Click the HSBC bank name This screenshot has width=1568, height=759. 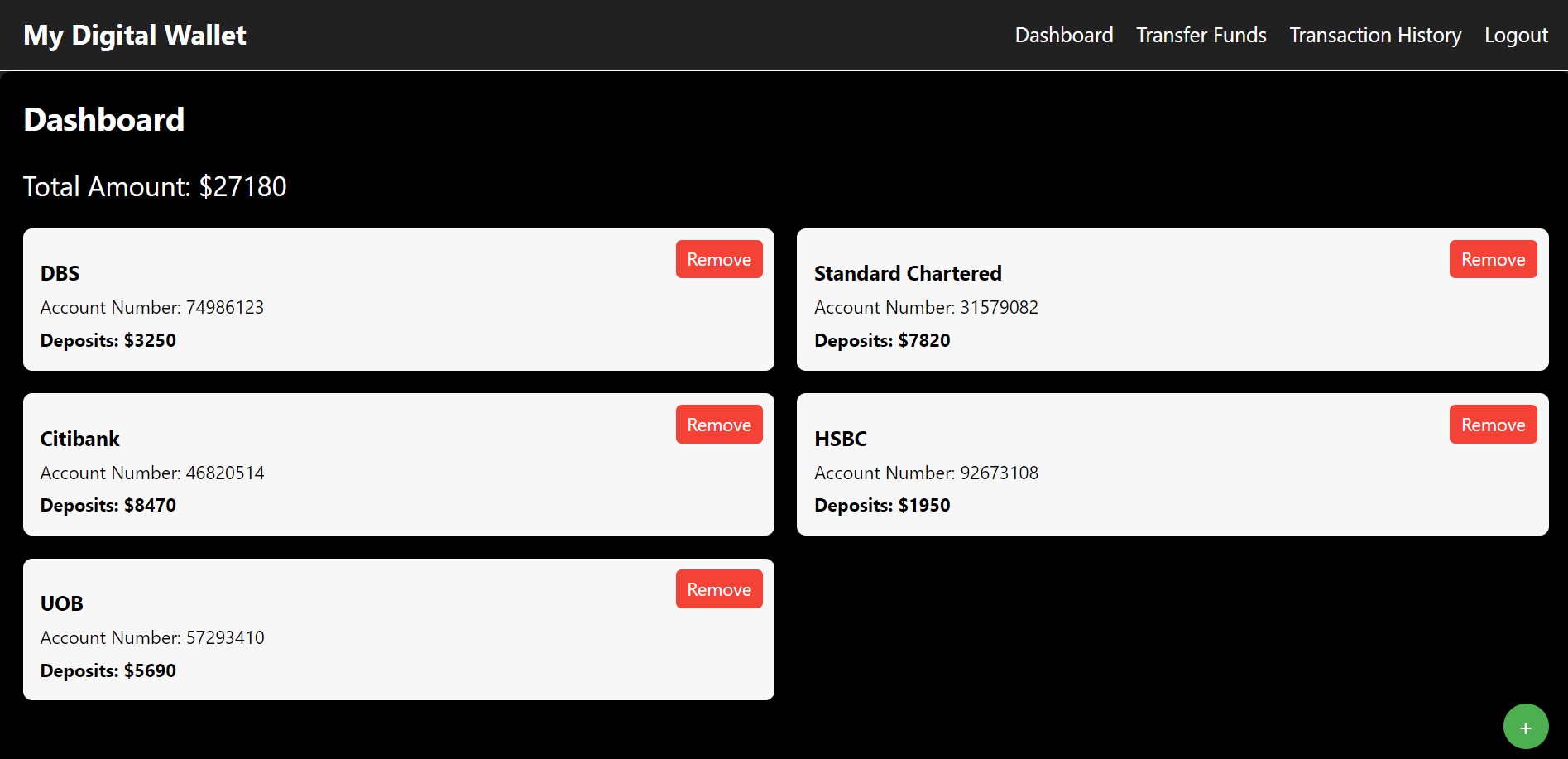click(x=841, y=439)
